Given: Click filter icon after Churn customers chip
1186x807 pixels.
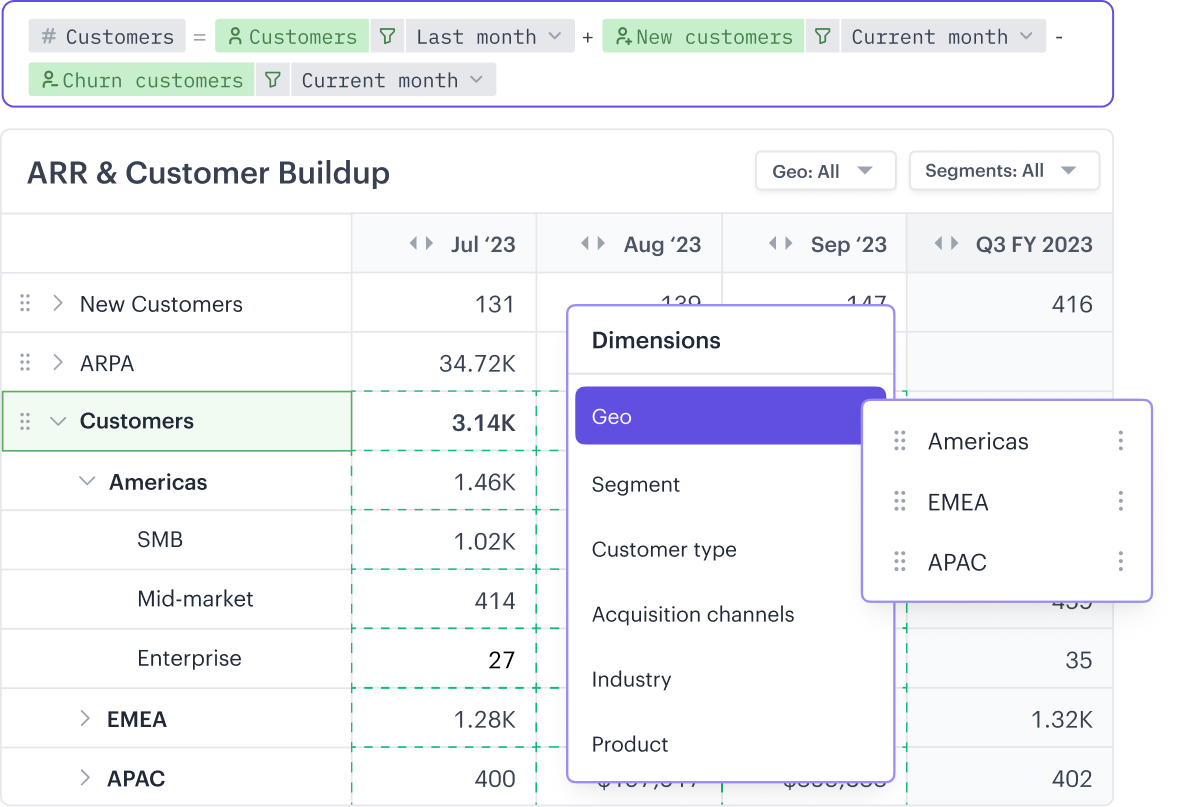Looking at the screenshot, I should click(x=272, y=80).
